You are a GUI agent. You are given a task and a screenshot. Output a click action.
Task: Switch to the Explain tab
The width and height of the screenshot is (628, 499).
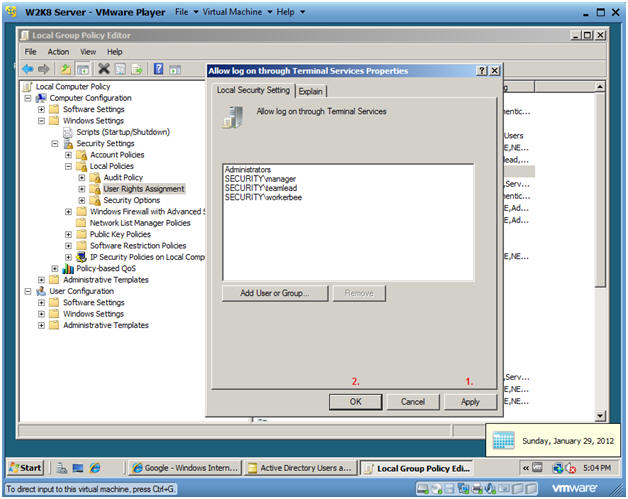click(x=310, y=91)
